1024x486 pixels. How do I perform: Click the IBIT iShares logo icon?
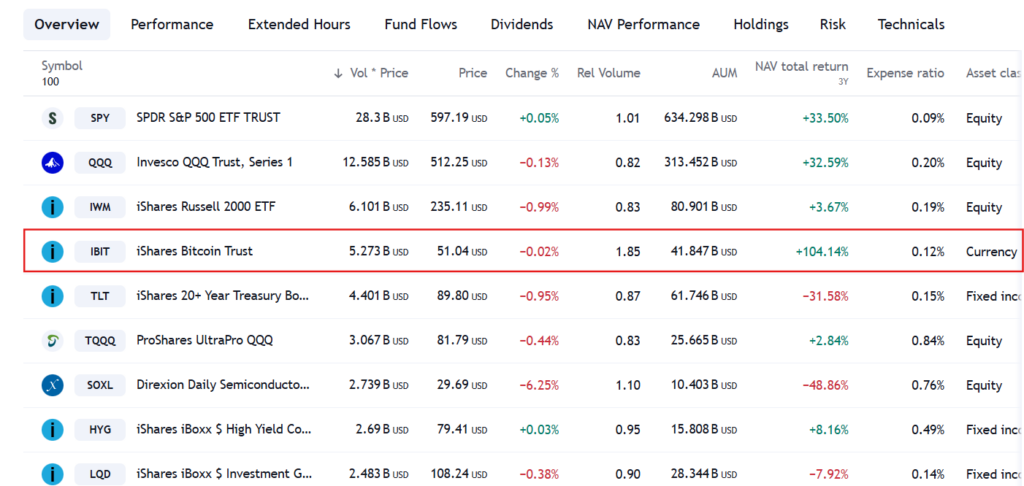tap(52, 251)
